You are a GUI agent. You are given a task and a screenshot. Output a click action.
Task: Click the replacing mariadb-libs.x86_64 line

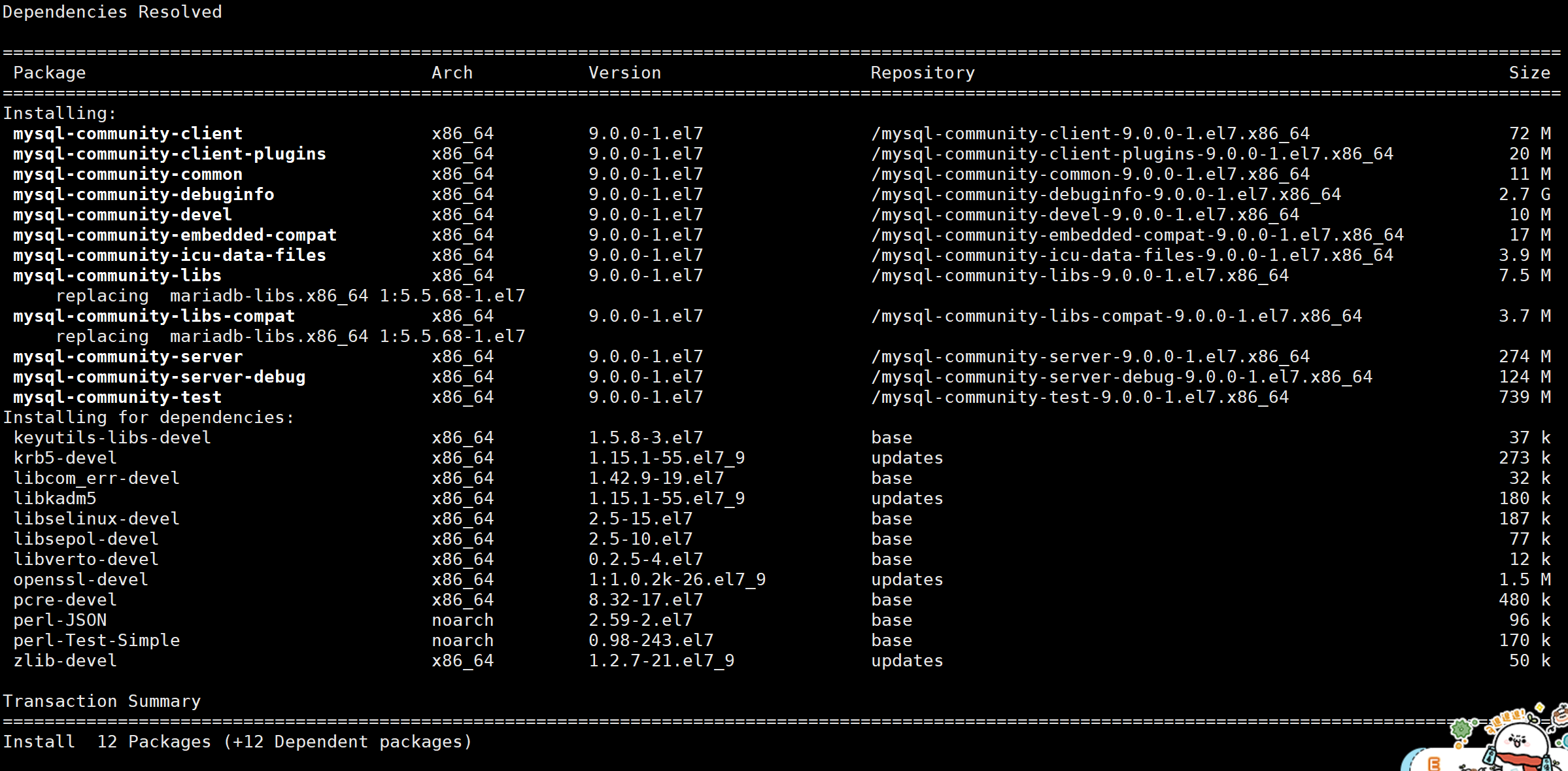(x=290, y=295)
